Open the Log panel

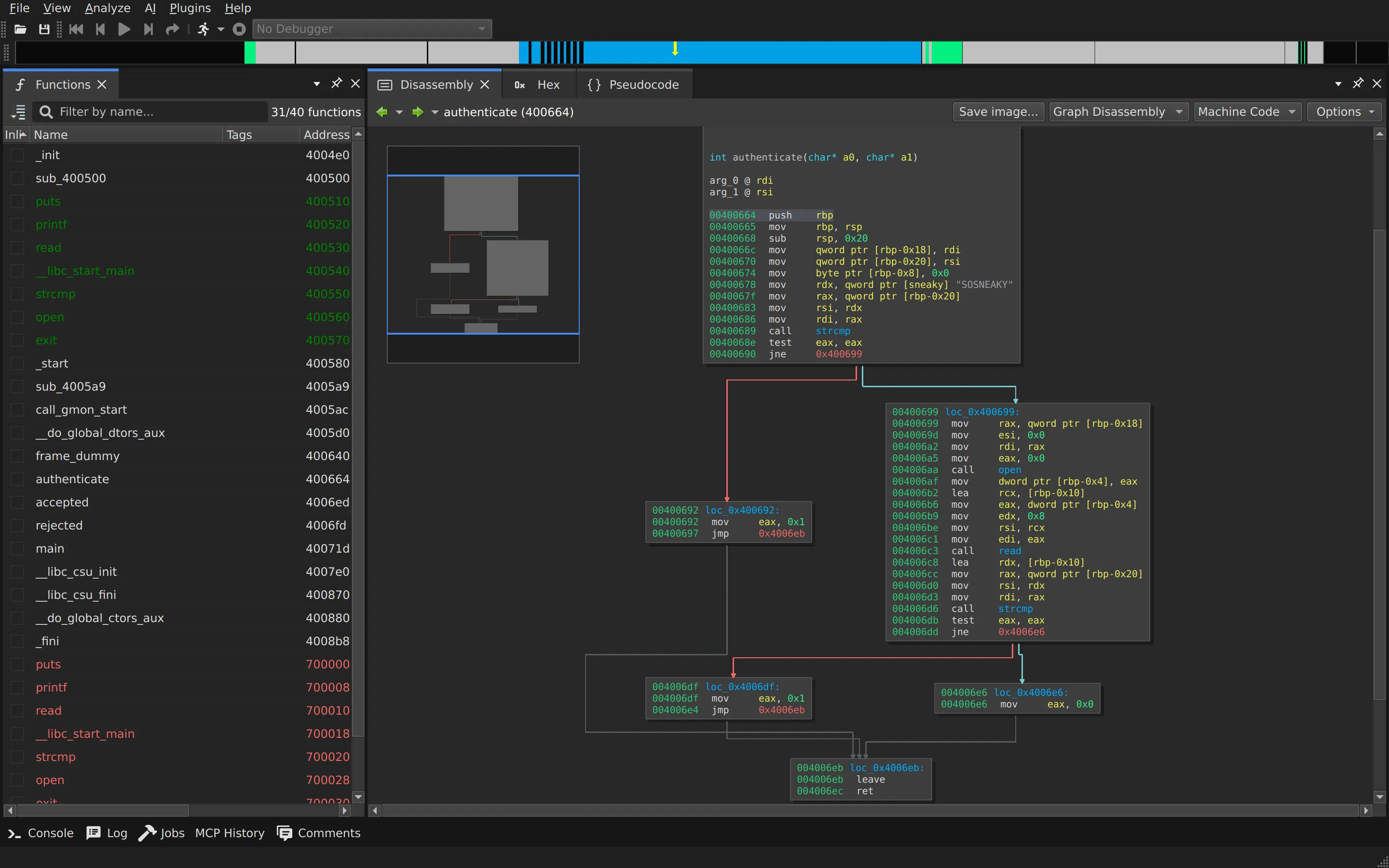(107, 833)
